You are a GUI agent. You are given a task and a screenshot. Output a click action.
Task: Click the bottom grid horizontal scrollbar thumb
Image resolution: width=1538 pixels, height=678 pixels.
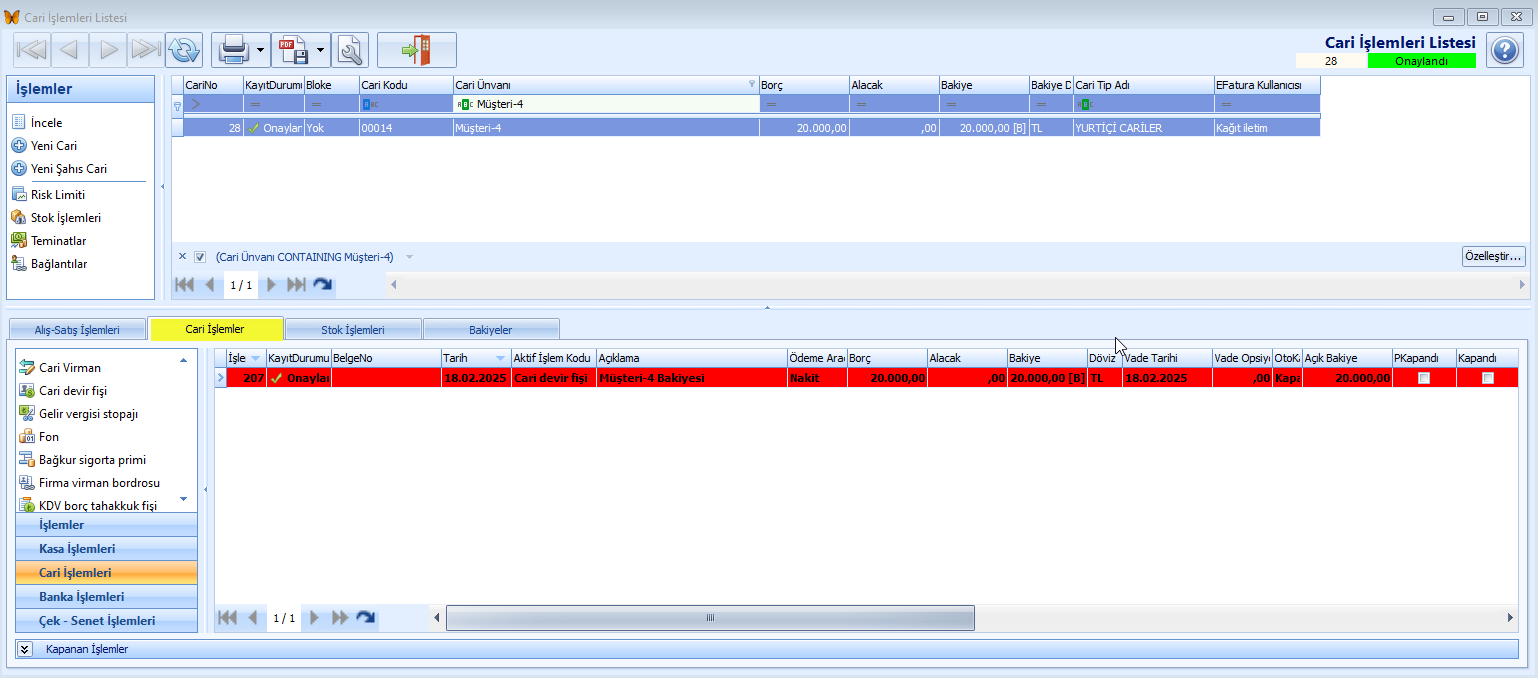[710, 618]
